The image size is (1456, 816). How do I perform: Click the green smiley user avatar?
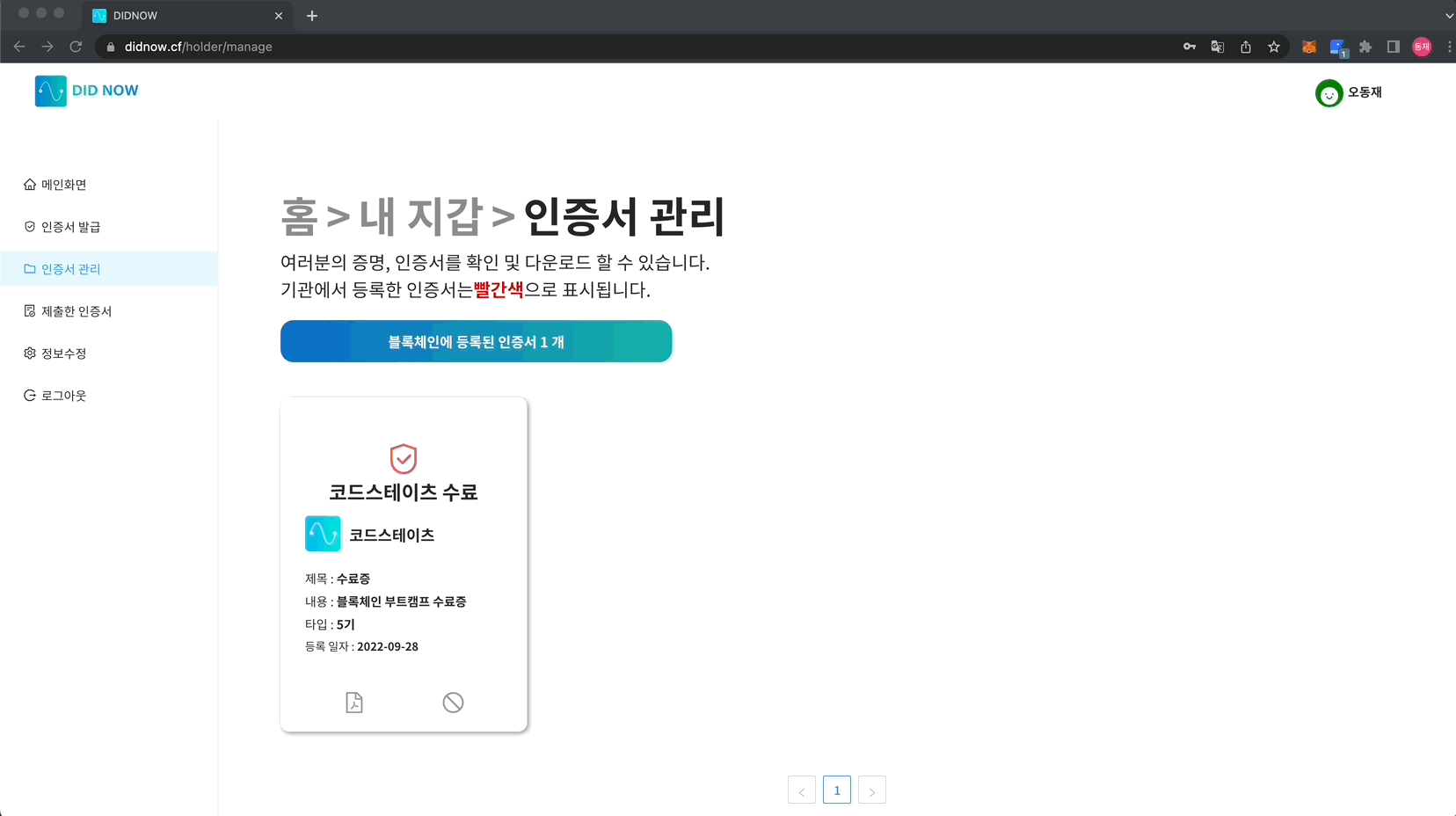pos(1329,93)
